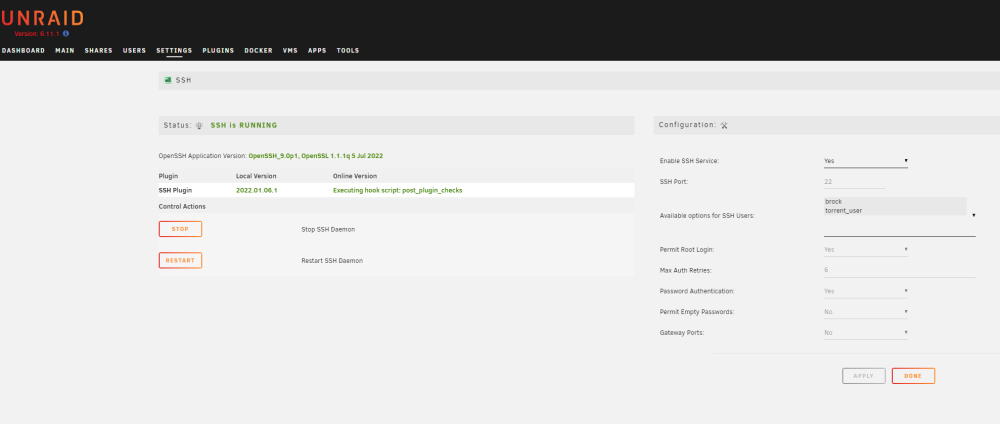
Task: Click Executing hook script text
Action: [x=397, y=190]
